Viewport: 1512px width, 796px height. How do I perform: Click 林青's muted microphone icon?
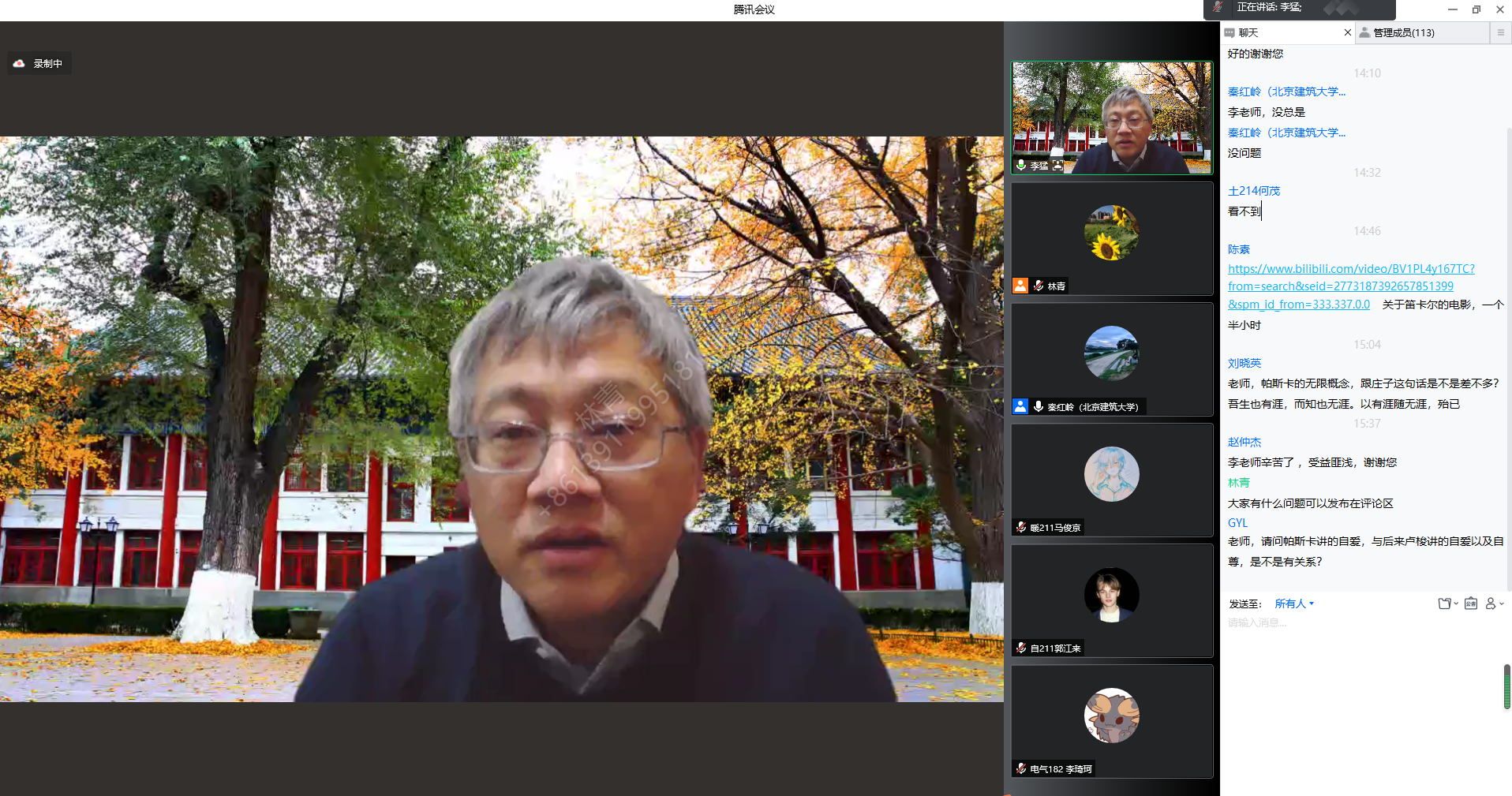[x=1039, y=286]
